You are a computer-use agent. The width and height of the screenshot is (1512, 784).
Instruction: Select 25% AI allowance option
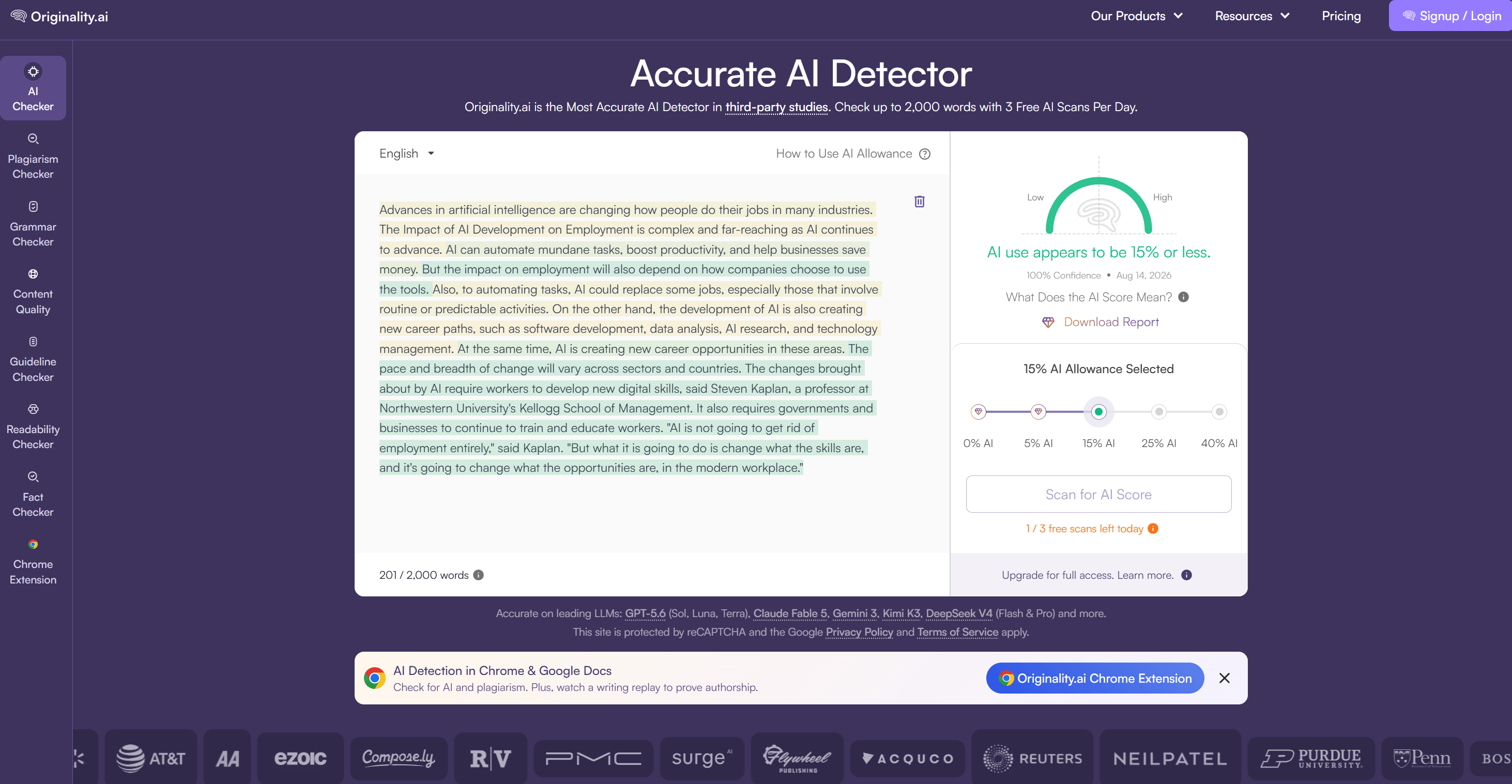[1158, 411]
